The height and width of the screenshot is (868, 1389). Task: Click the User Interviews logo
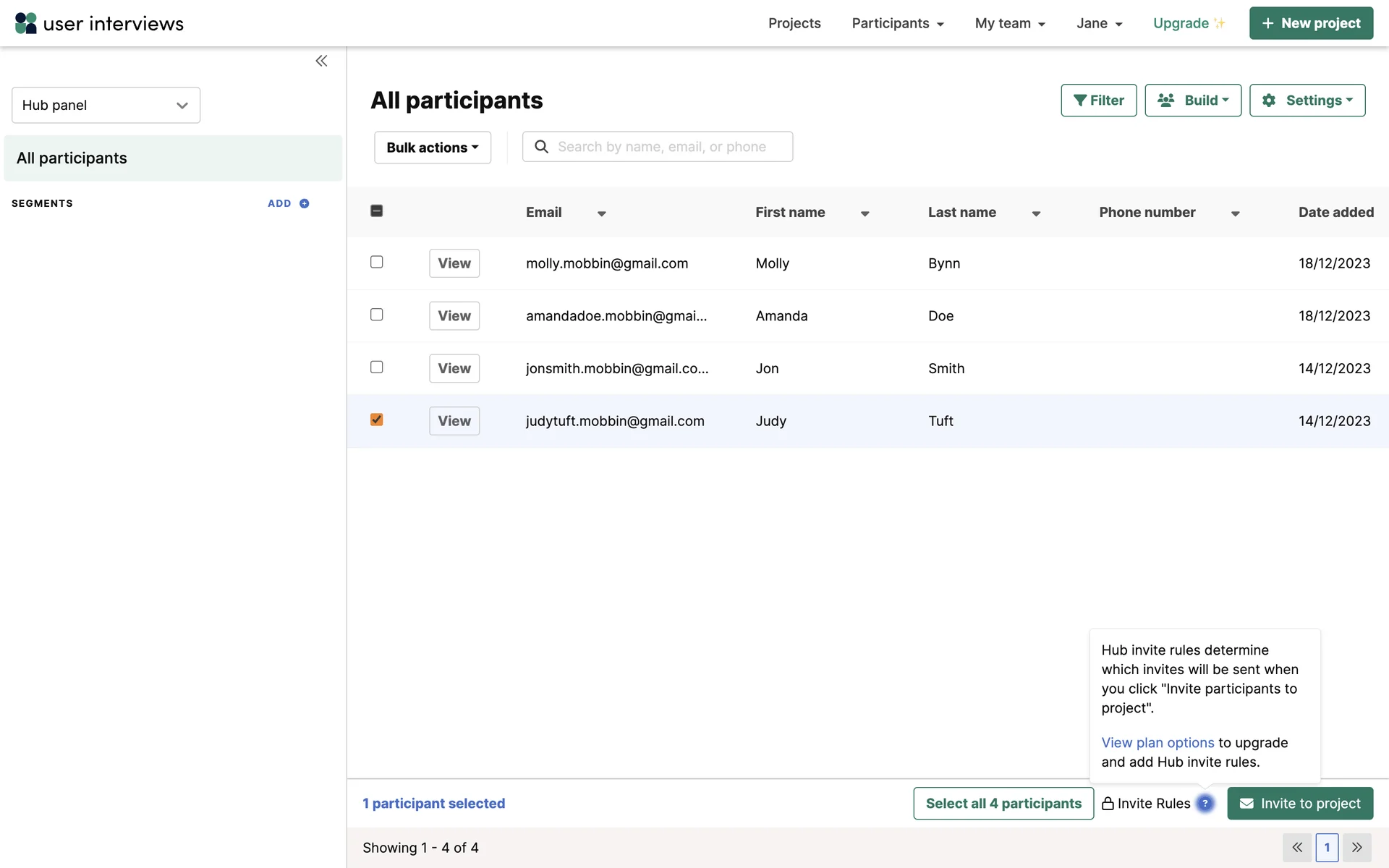99,23
